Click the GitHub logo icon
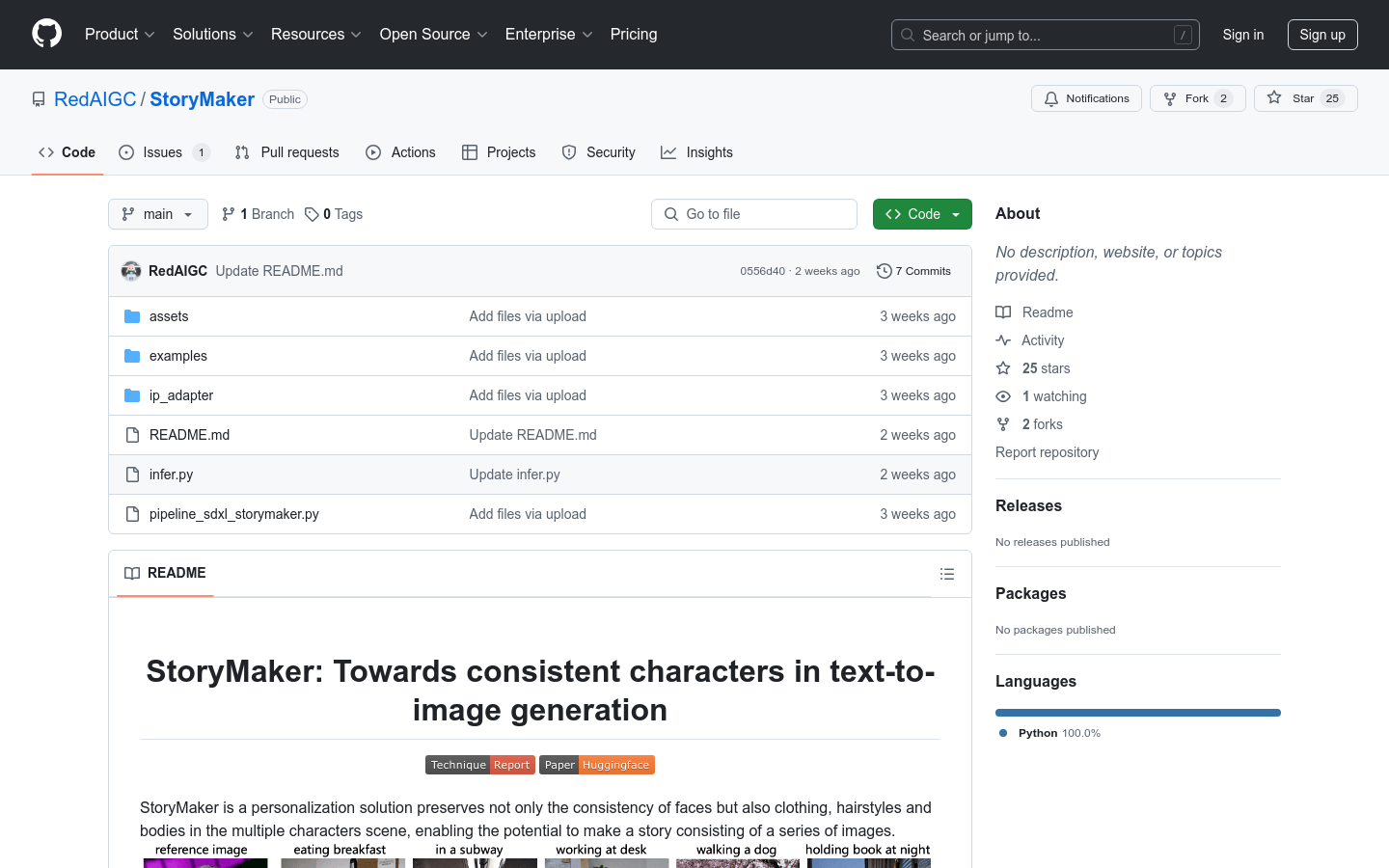The width and height of the screenshot is (1389, 868). [46, 34]
